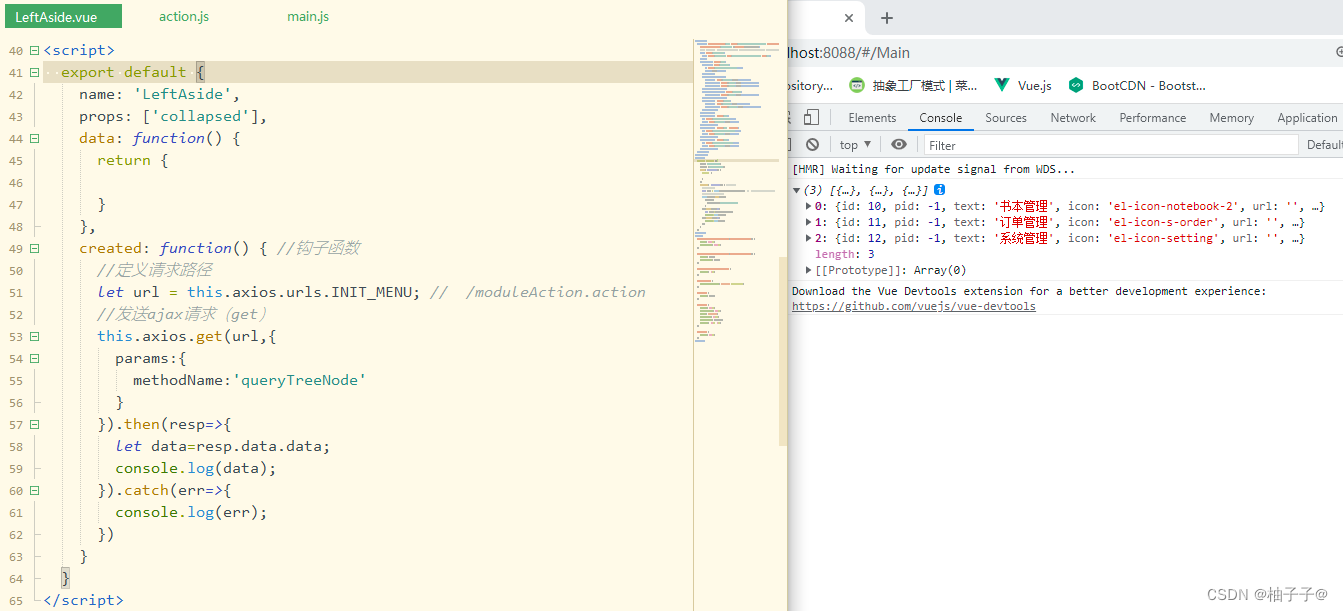Open the BootCDN bookmark

(1137, 86)
